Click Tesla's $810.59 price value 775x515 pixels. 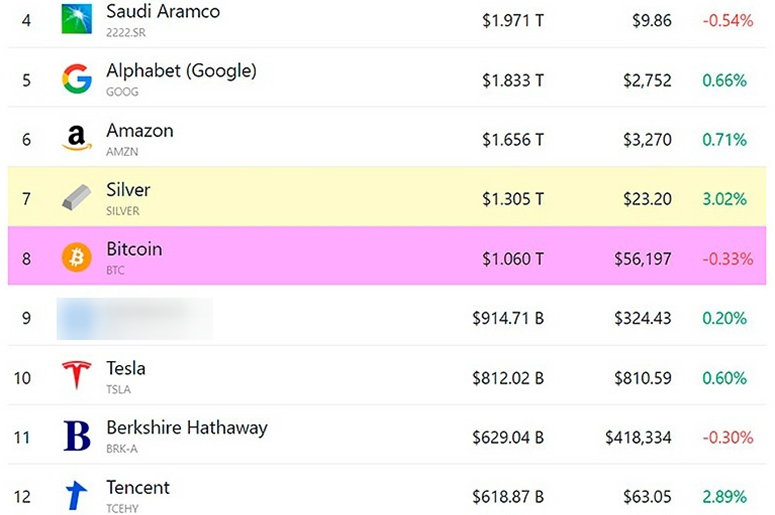[x=645, y=378]
